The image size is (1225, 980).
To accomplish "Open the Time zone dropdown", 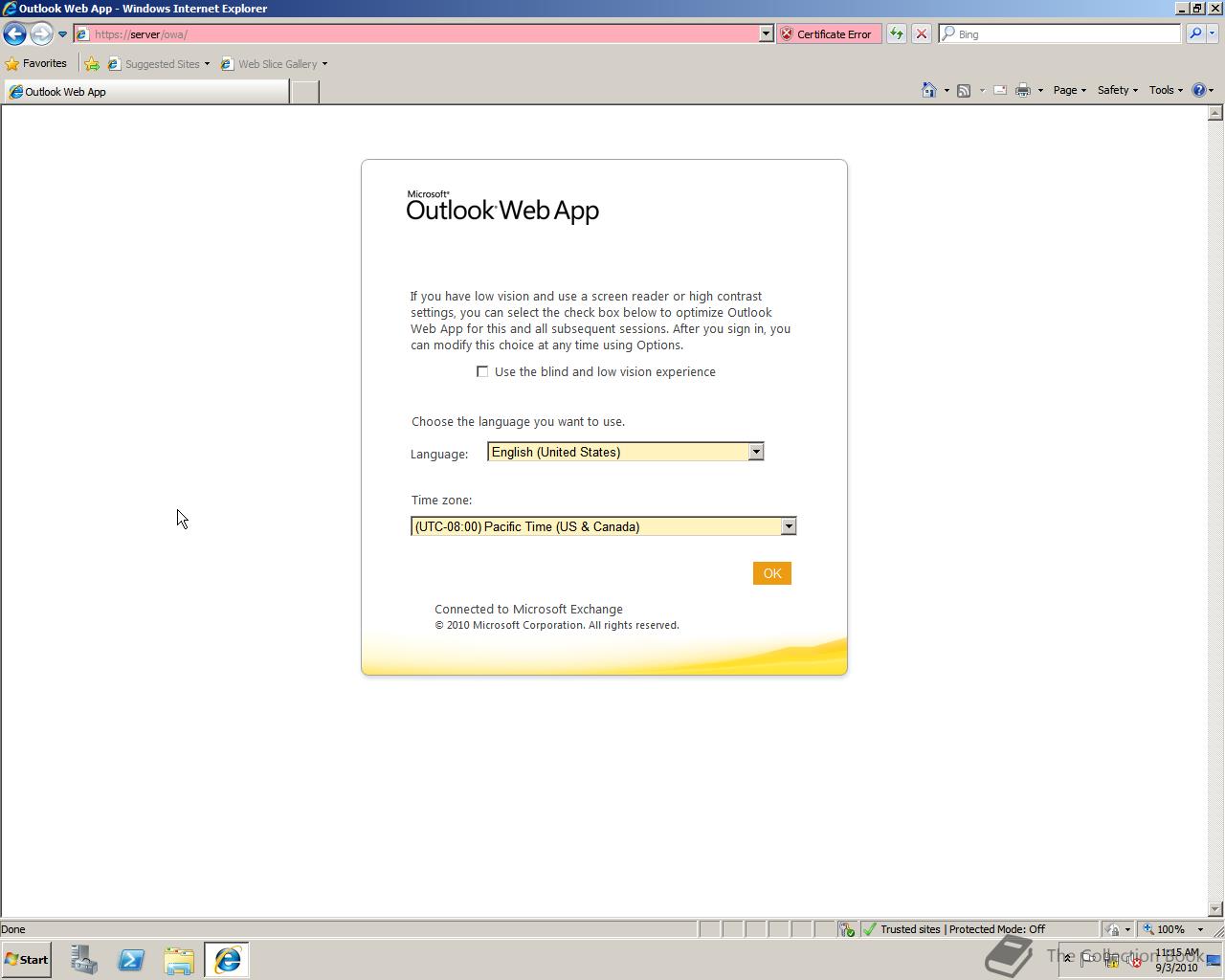I will [604, 526].
